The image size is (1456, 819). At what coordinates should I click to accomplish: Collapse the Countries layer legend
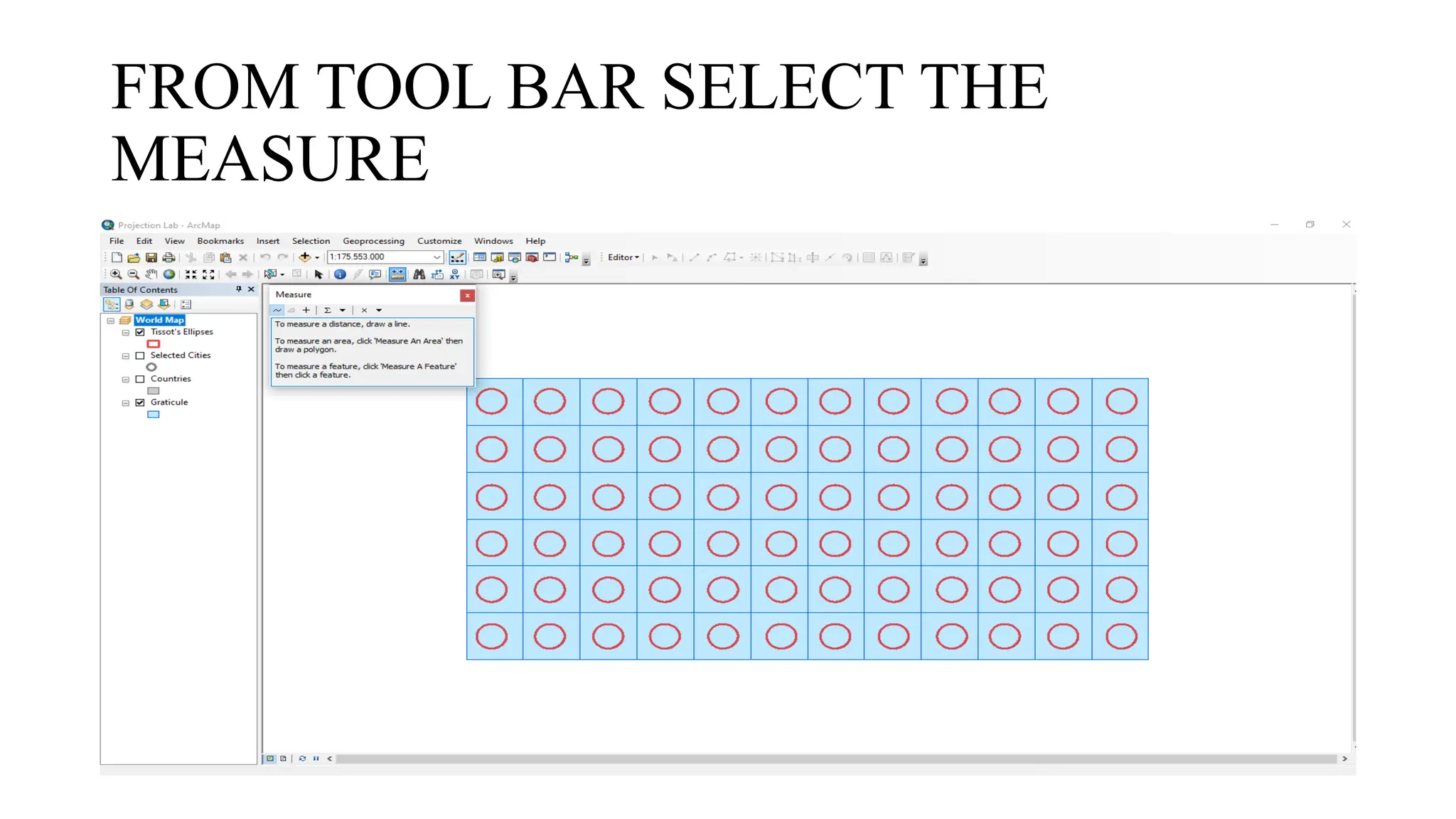pyautogui.click(x=126, y=380)
